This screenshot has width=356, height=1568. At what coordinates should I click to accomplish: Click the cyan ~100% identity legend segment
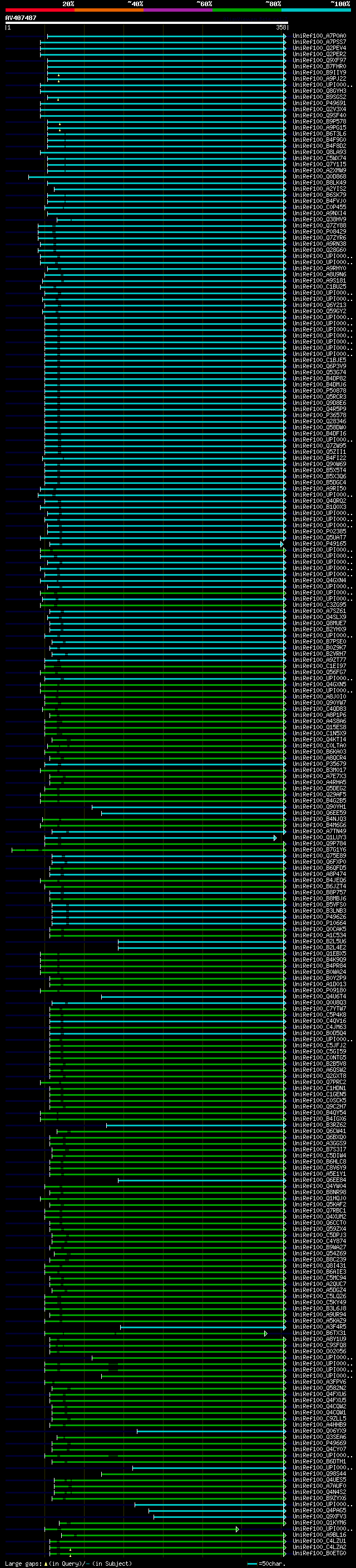[x=316, y=10]
